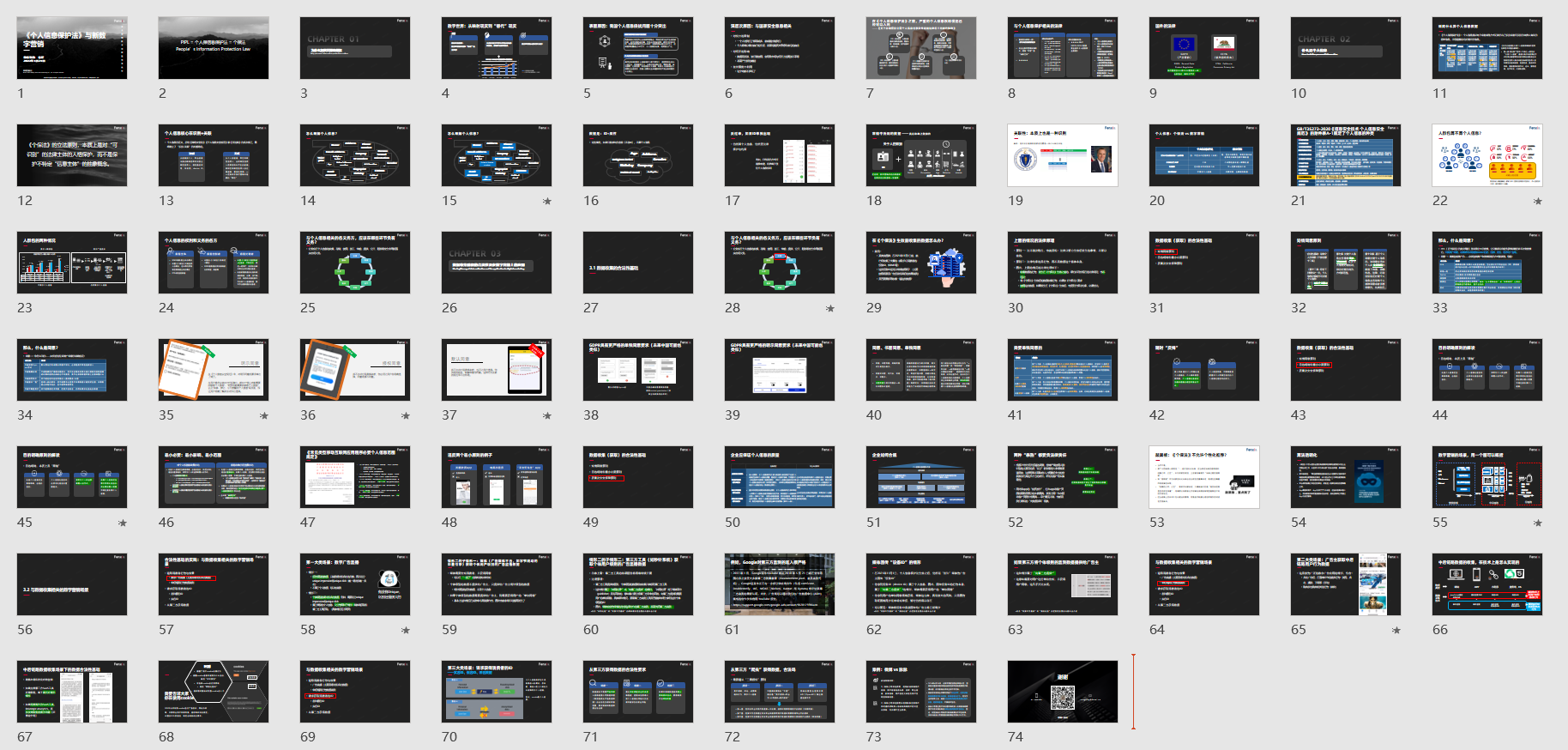Viewport: 1568px width, 750px height.
Task: Select slide 2 titled PIPL
Action: [214, 48]
